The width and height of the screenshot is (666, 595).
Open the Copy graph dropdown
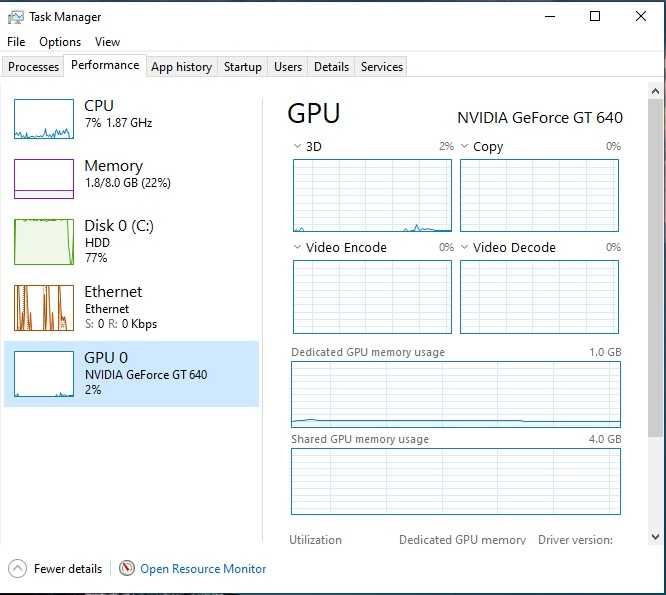[x=465, y=147]
